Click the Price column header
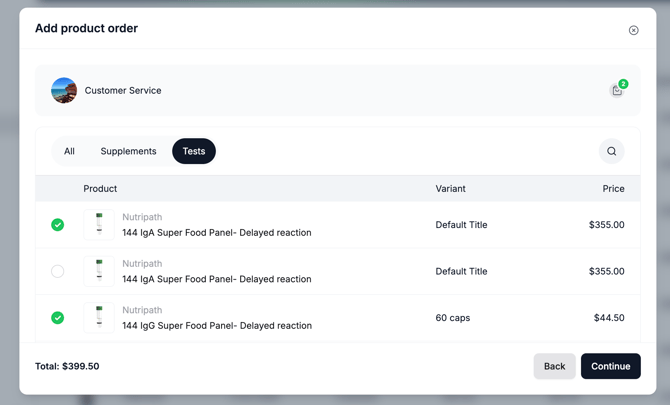 (x=613, y=189)
